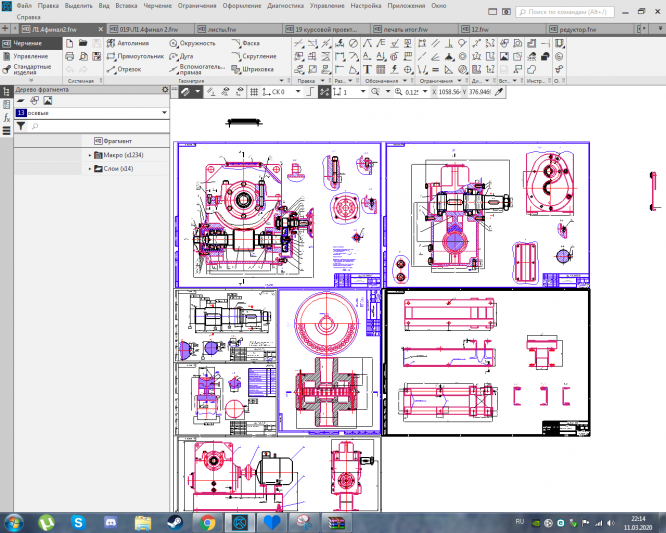The height and width of the screenshot is (533, 666).
Task: Open the СК 0 coordinate system dropdown
Action: pos(298,92)
